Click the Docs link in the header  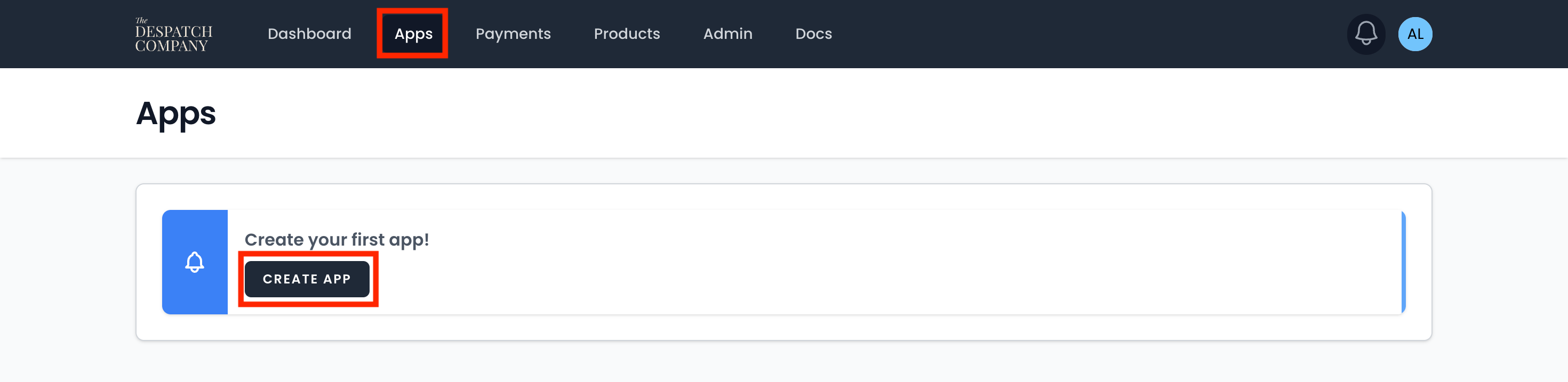point(813,34)
